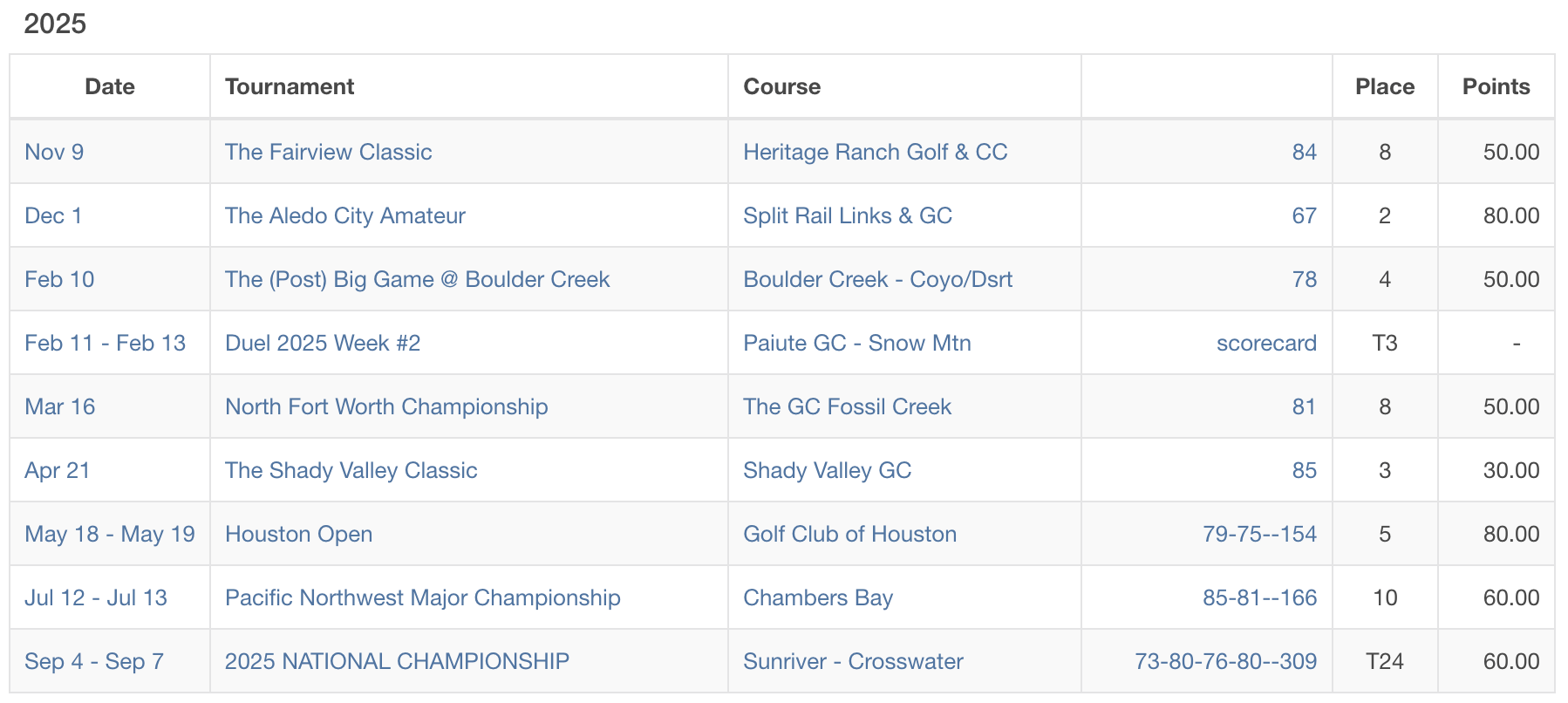The width and height of the screenshot is (1568, 703).
Task: Select the Feb 11 - Feb 13 date link
Action: (105, 343)
